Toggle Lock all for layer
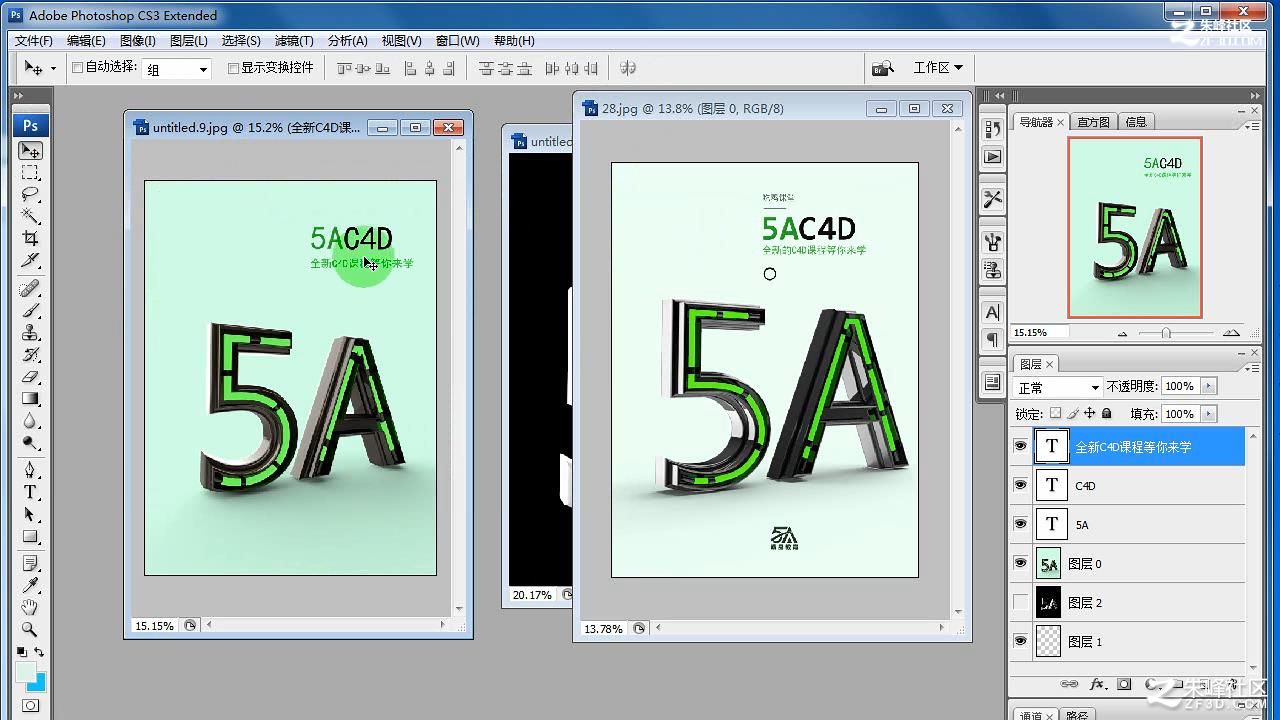Viewport: 1280px width, 720px height. (x=1107, y=413)
